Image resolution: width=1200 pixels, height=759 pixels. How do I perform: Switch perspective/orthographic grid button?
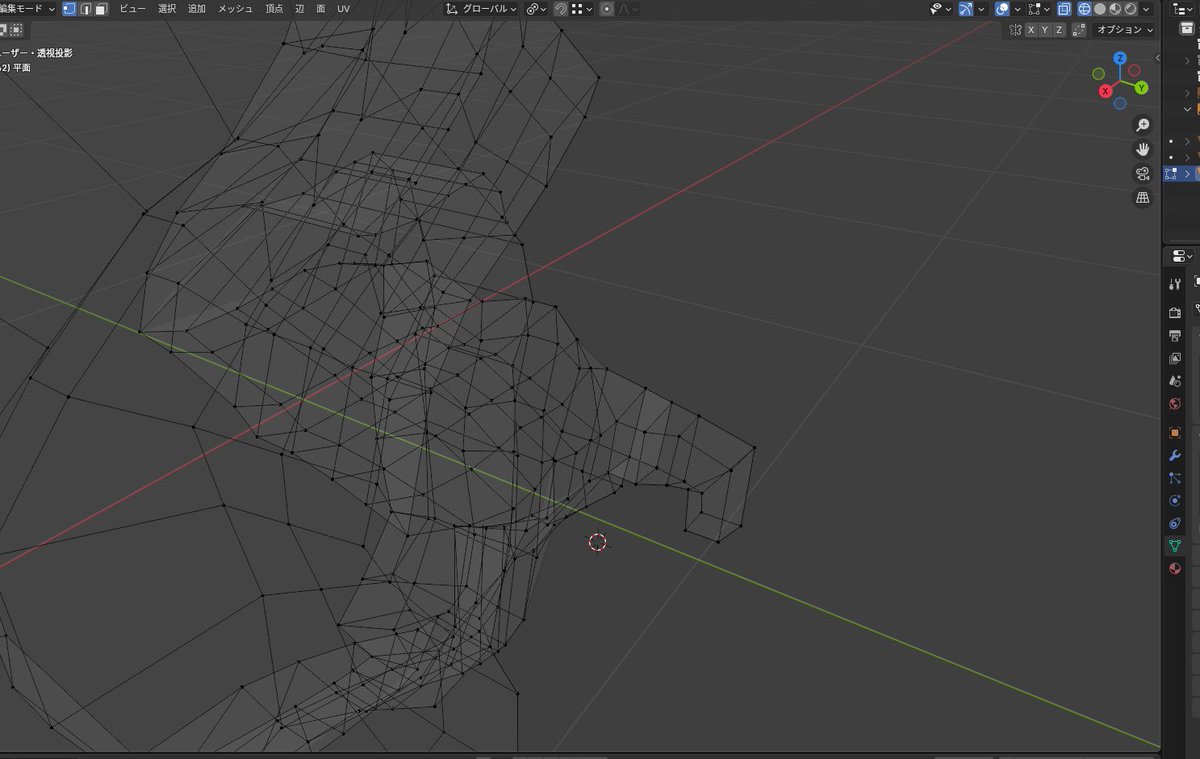coord(1142,198)
